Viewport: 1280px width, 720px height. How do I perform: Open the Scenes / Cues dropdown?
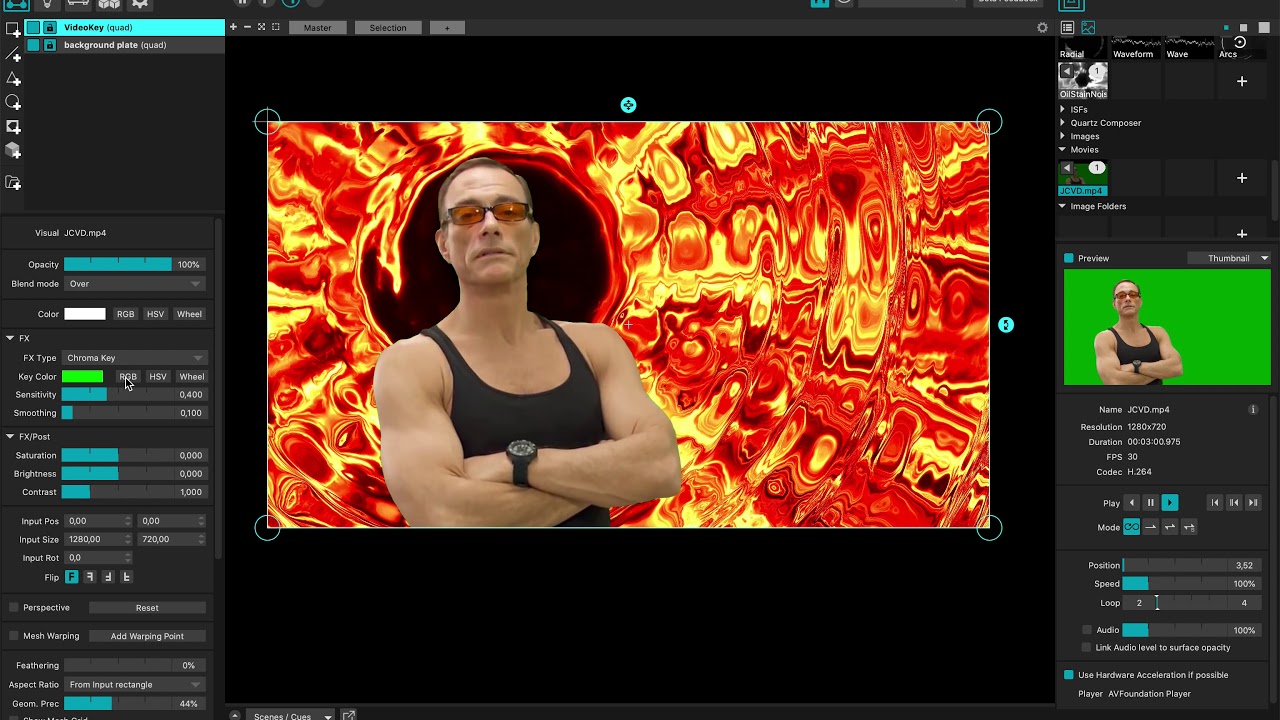tap(292, 716)
